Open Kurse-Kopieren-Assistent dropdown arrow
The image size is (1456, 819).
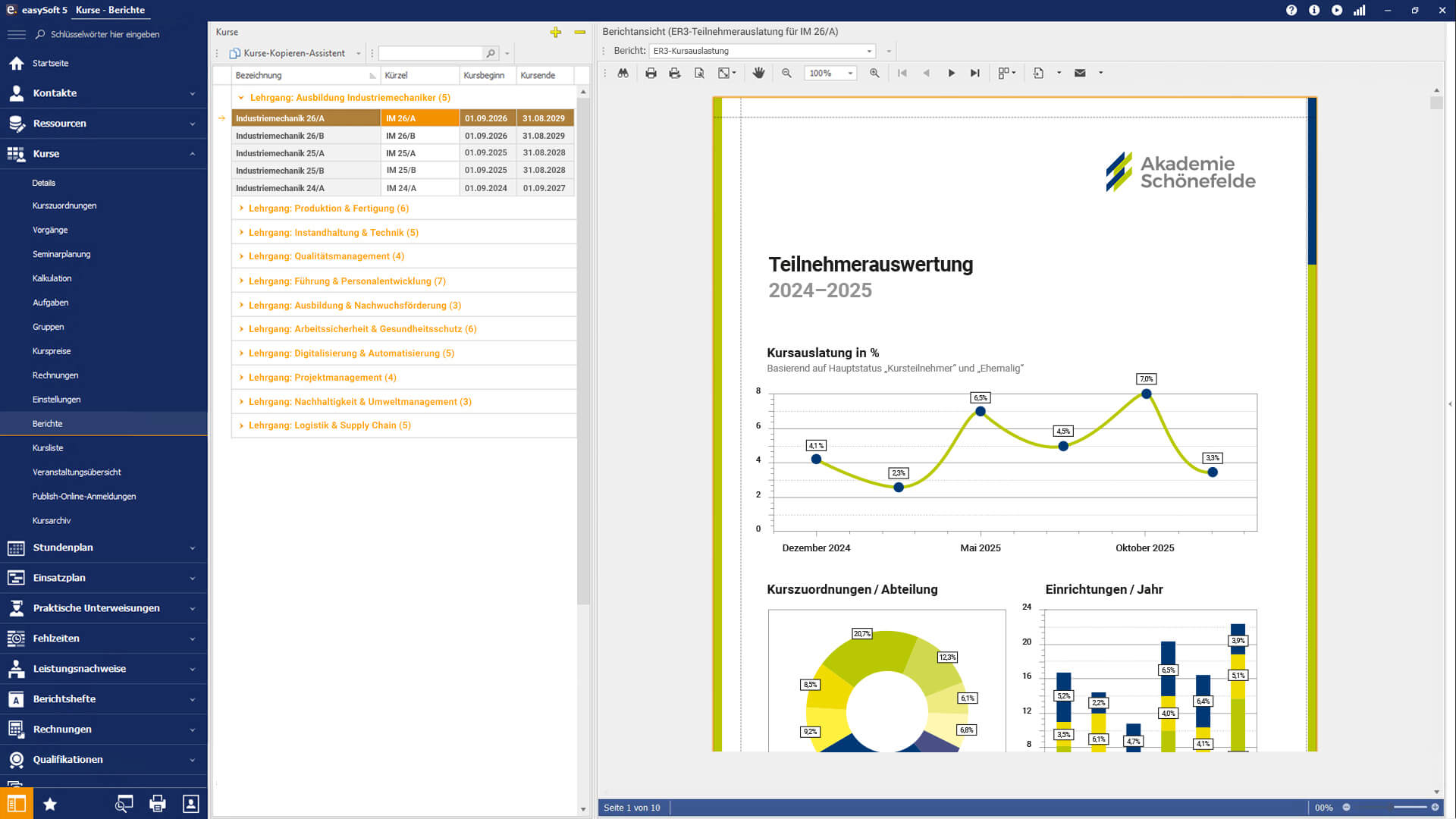pos(359,53)
